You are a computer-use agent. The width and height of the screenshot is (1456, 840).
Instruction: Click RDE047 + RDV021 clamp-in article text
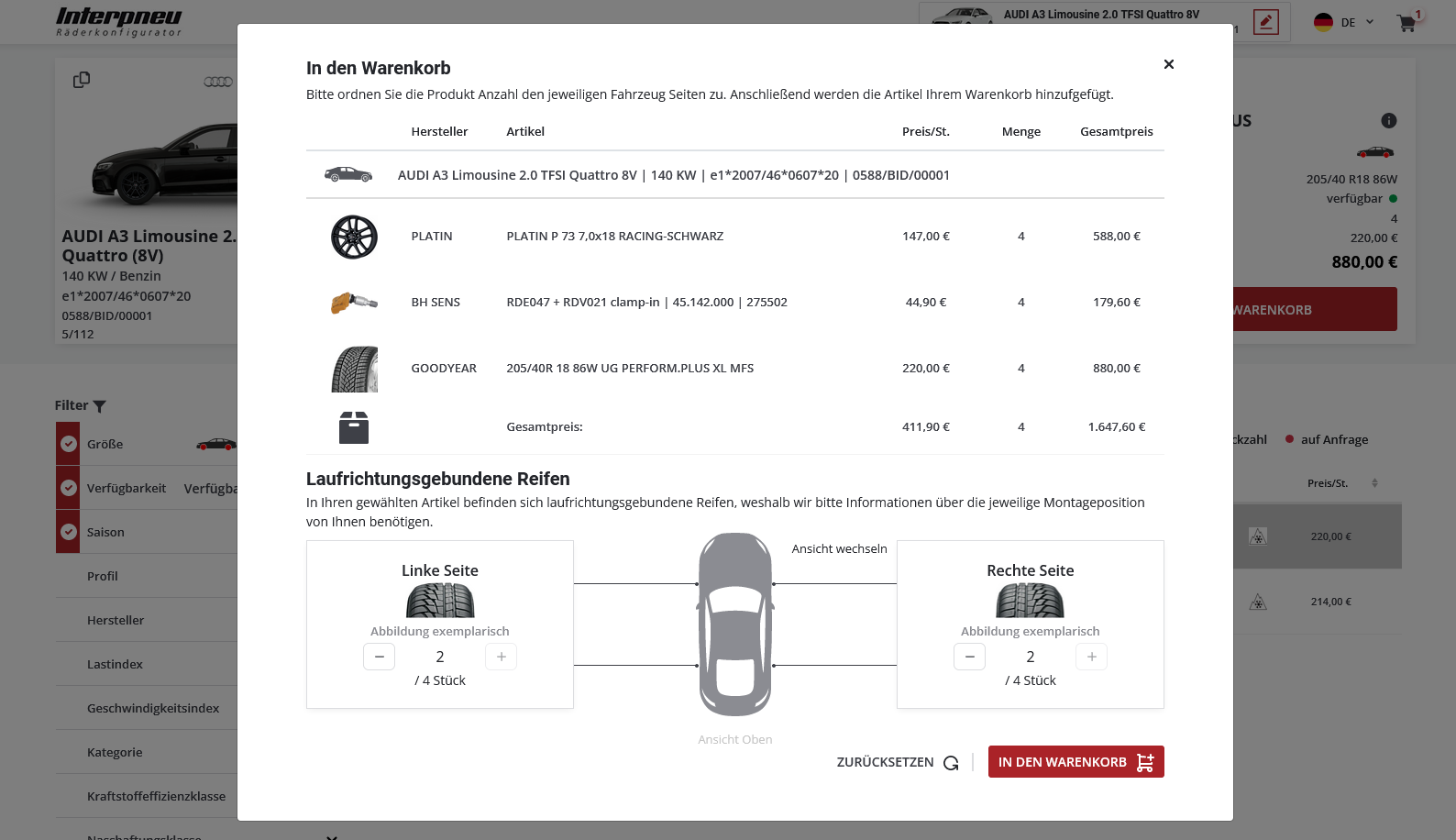click(x=646, y=302)
